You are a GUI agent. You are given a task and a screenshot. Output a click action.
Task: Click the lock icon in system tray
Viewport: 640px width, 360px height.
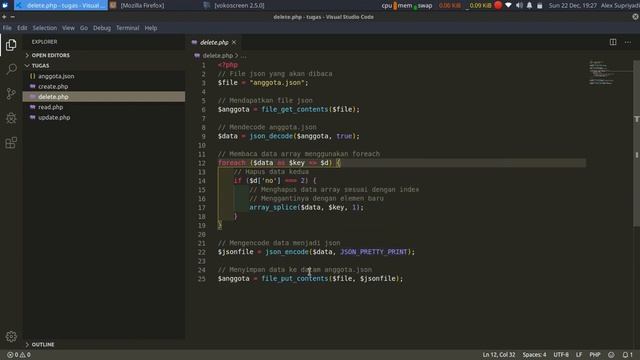(x=540, y=6)
